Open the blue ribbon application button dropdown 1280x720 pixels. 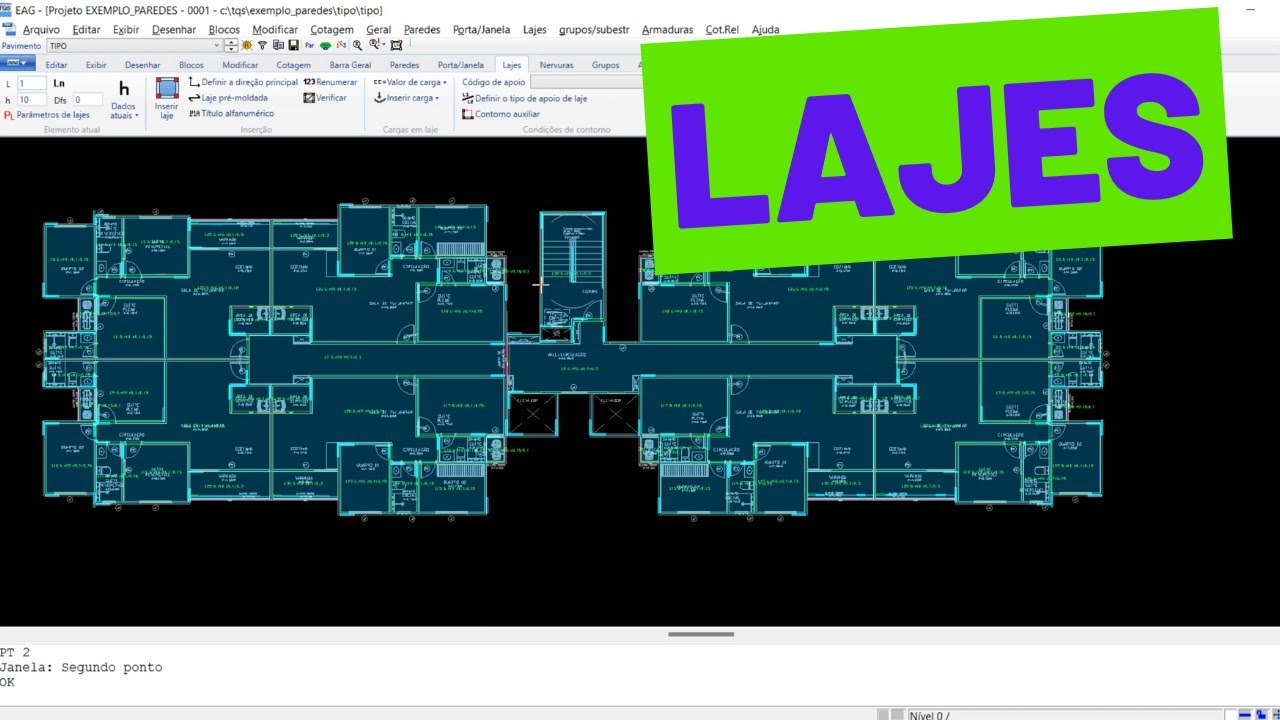(x=17, y=65)
